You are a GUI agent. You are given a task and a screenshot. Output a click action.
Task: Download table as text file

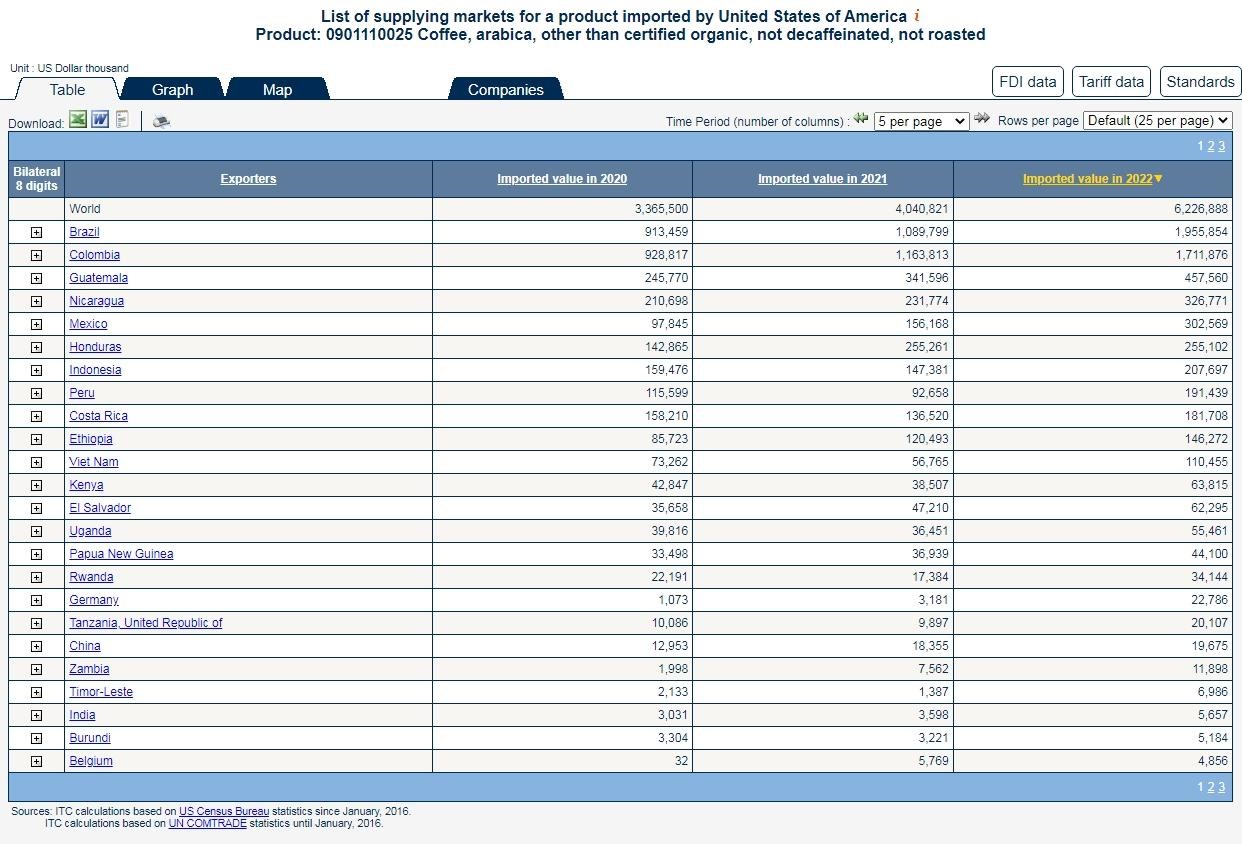click(122, 120)
